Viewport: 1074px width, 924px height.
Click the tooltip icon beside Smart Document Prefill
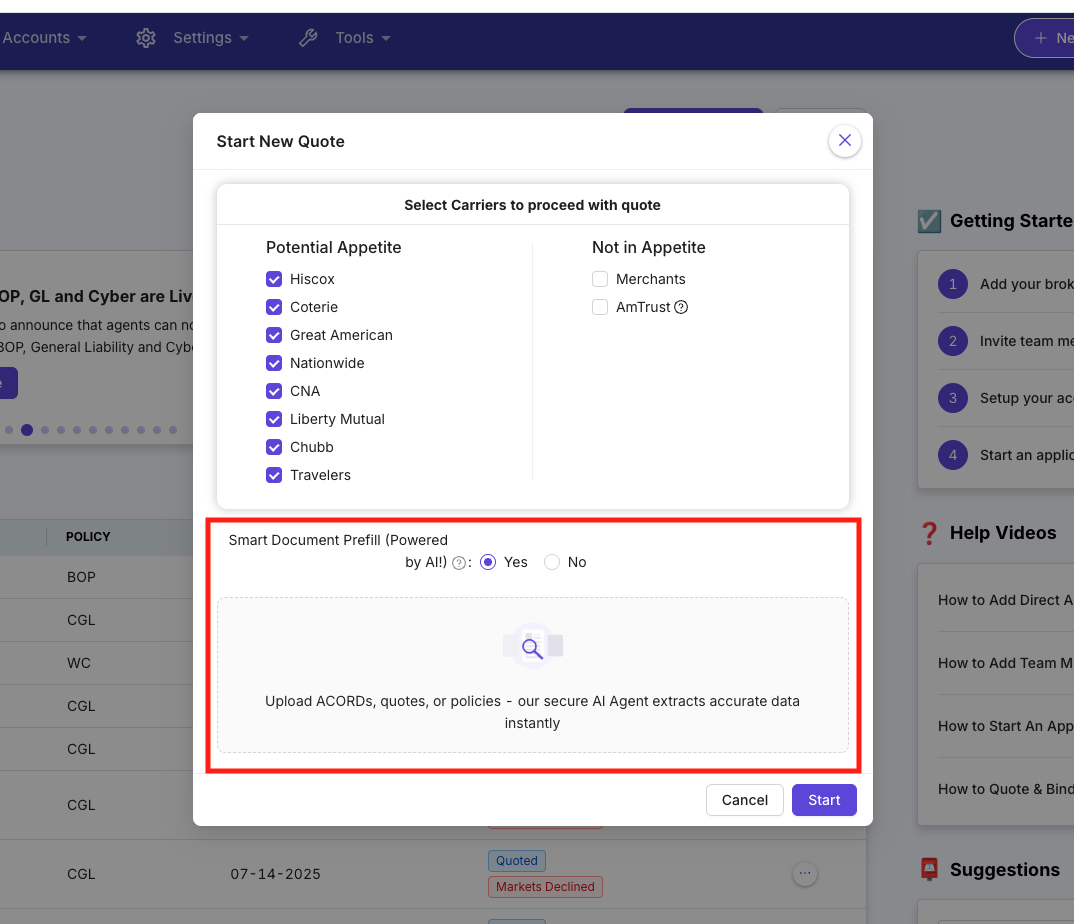459,562
